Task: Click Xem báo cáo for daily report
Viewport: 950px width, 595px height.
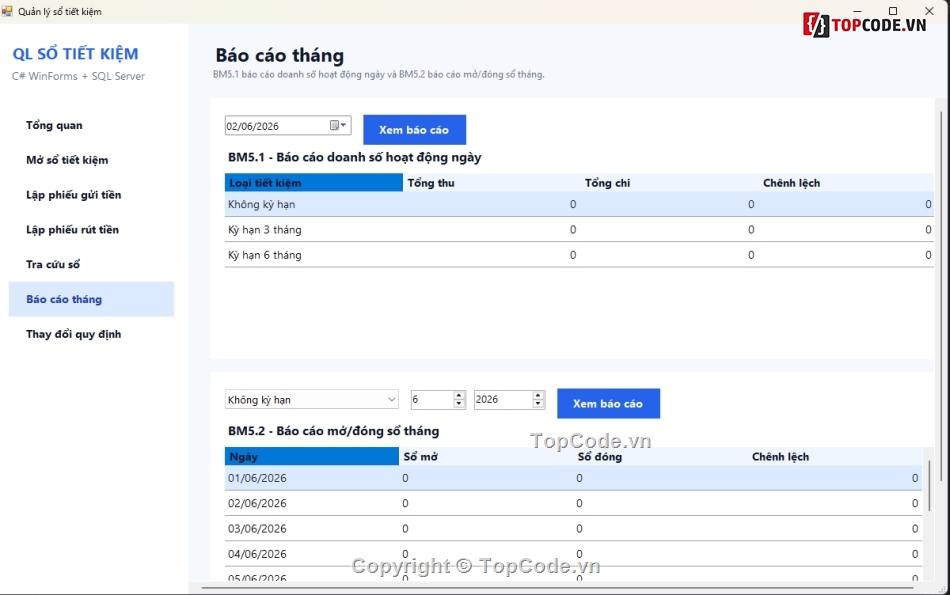Action: [414, 130]
